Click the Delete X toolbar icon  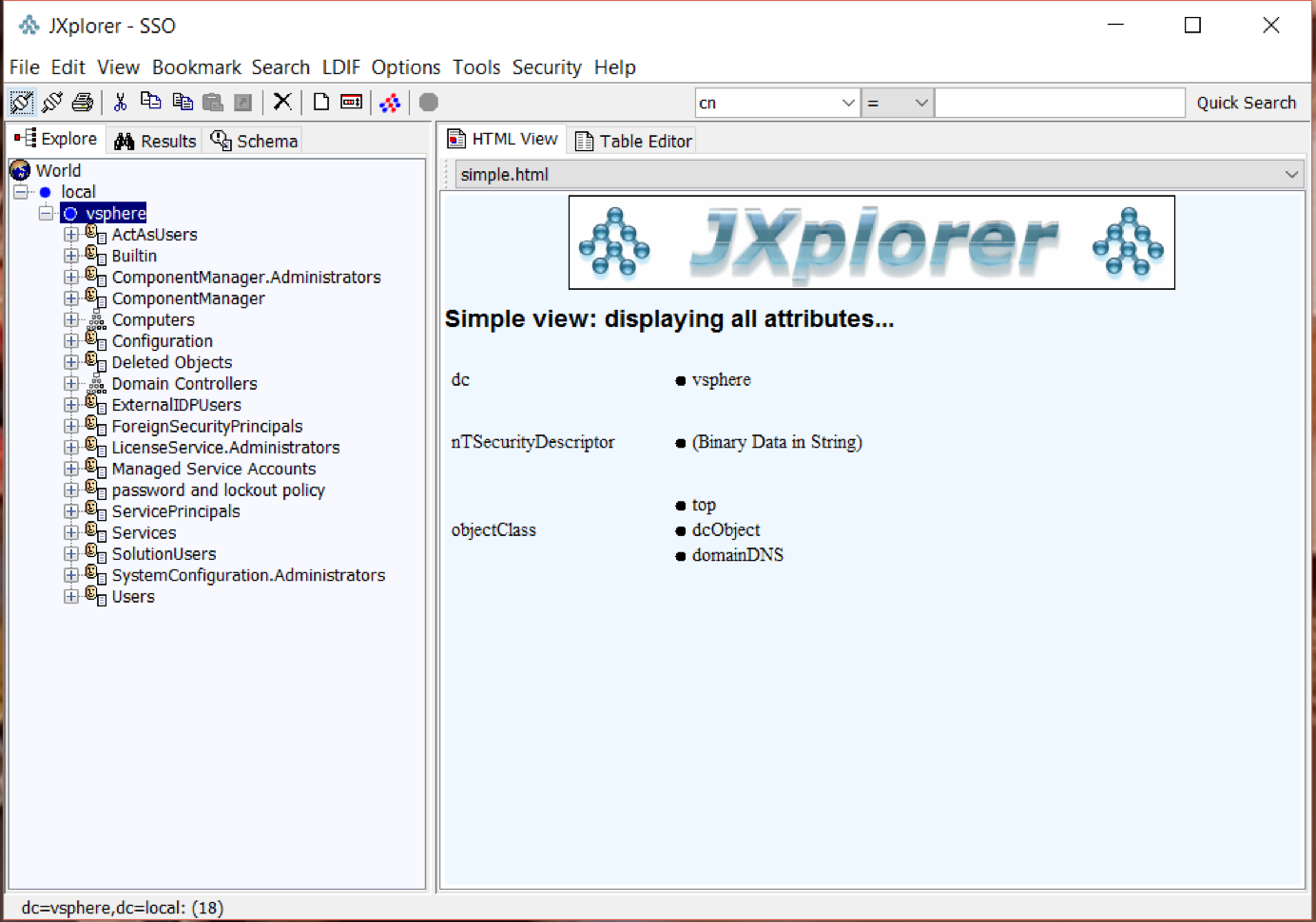[282, 102]
